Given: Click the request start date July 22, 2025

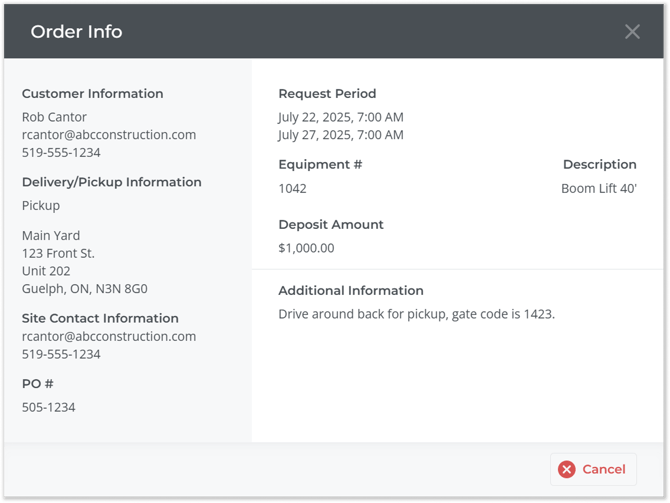Looking at the screenshot, I should [x=340, y=117].
